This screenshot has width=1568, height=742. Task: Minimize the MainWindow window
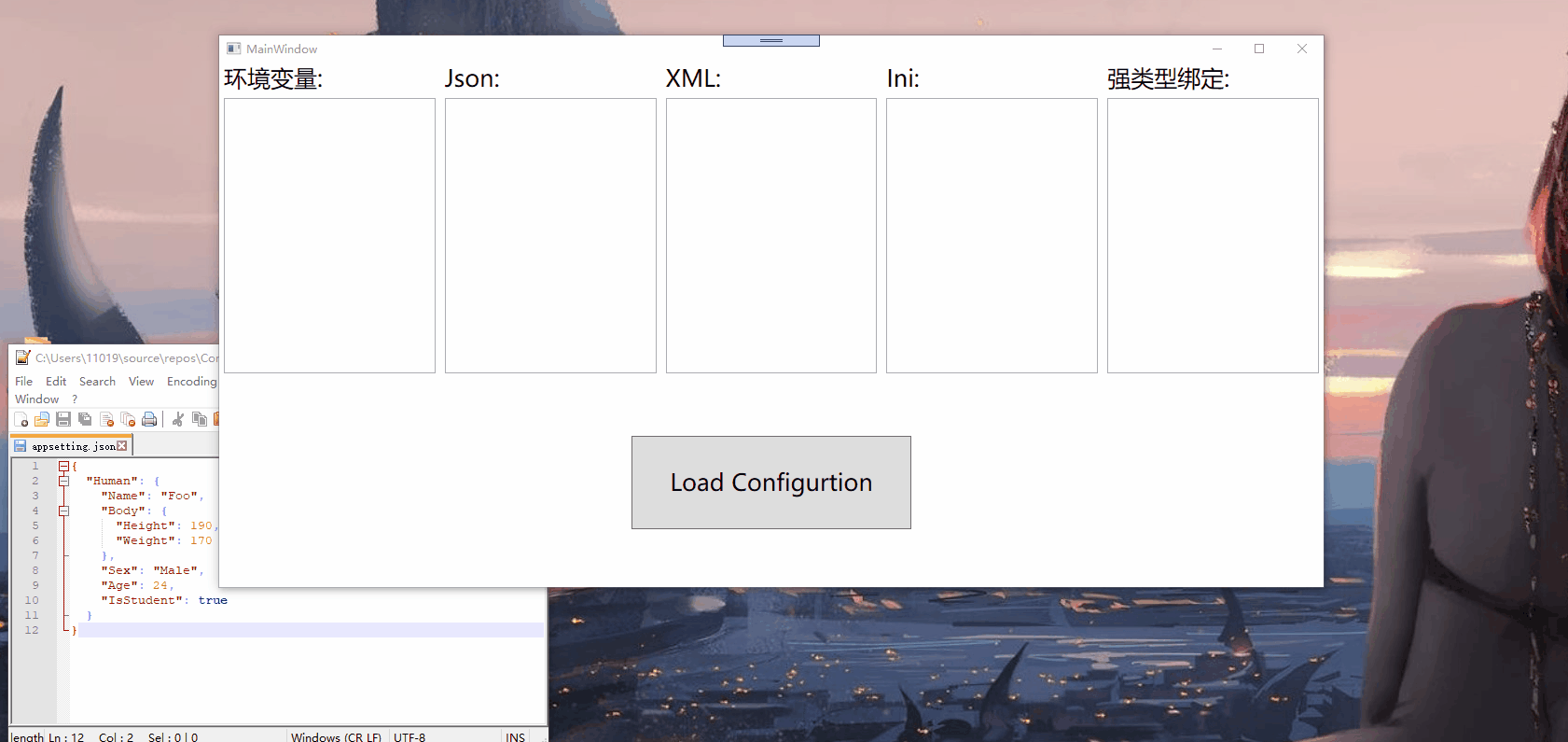pos(1217,49)
